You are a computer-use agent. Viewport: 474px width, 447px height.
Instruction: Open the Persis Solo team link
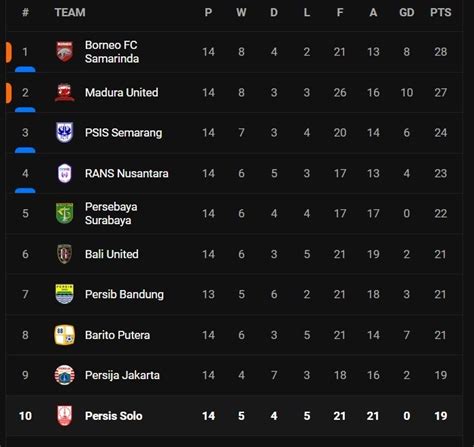pyautogui.click(x=114, y=416)
